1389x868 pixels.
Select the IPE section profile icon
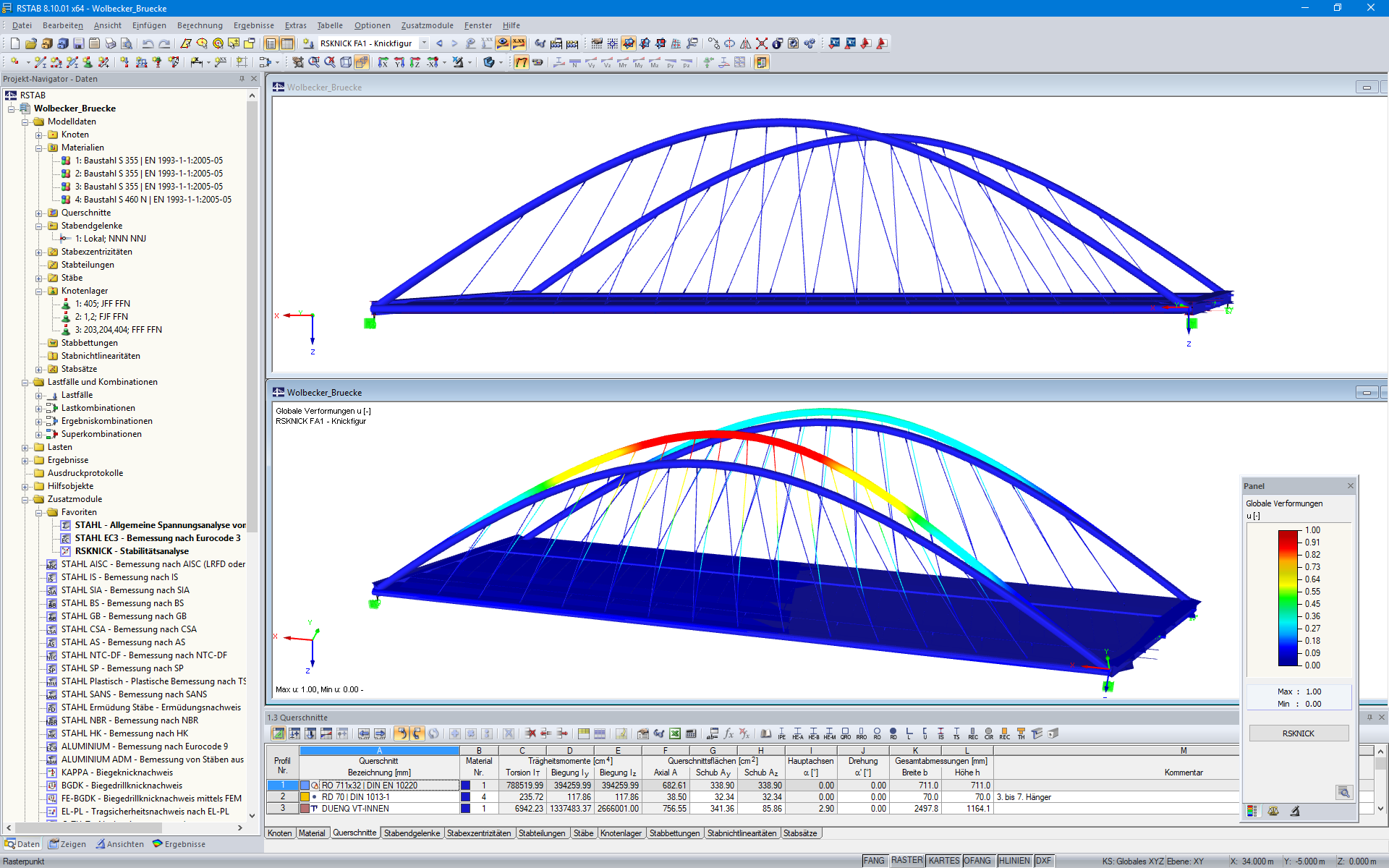781,733
